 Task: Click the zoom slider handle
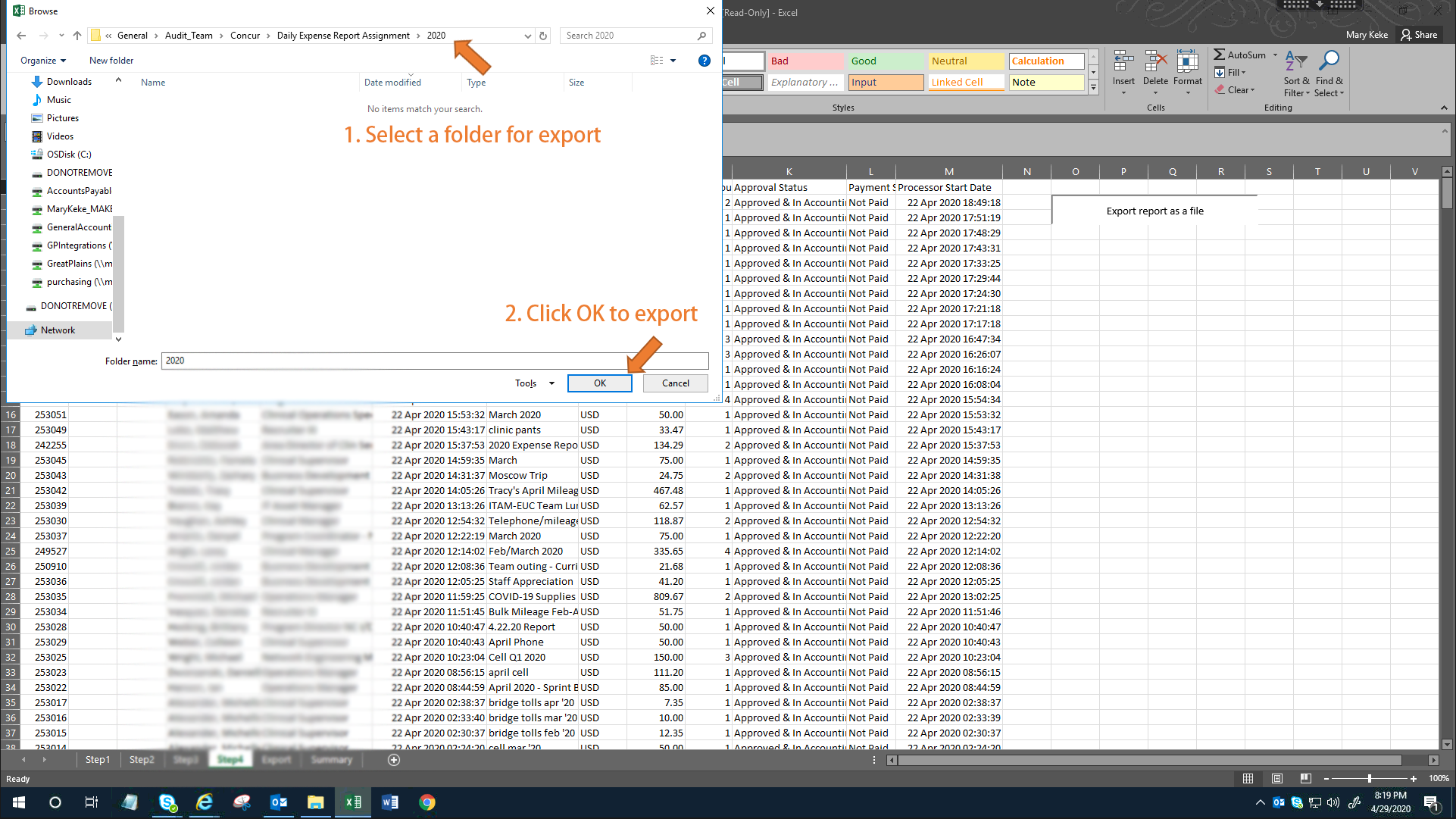1370,778
